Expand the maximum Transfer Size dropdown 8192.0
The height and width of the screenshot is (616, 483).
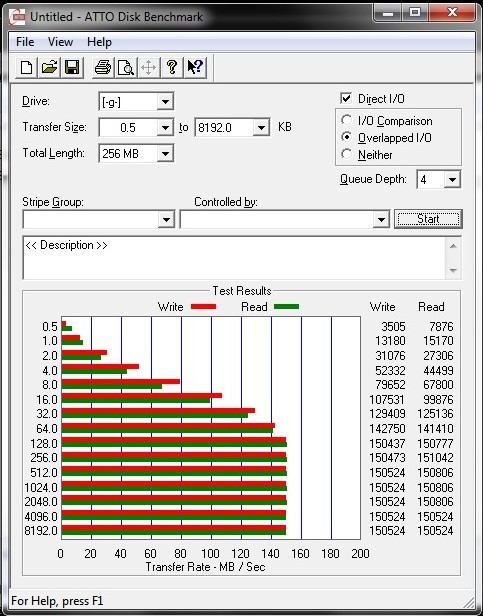click(261, 128)
